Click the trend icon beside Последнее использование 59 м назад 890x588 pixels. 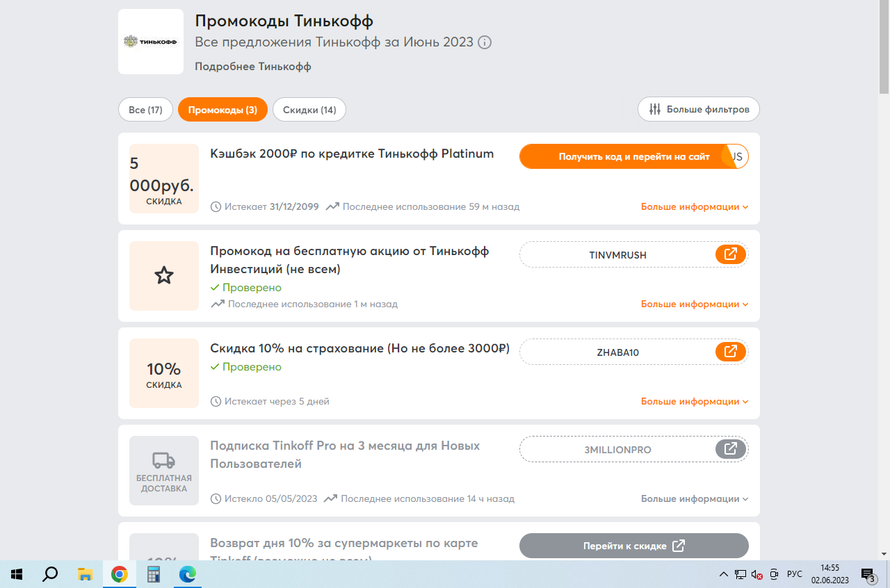pyautogui.click(x=332, y=206)
